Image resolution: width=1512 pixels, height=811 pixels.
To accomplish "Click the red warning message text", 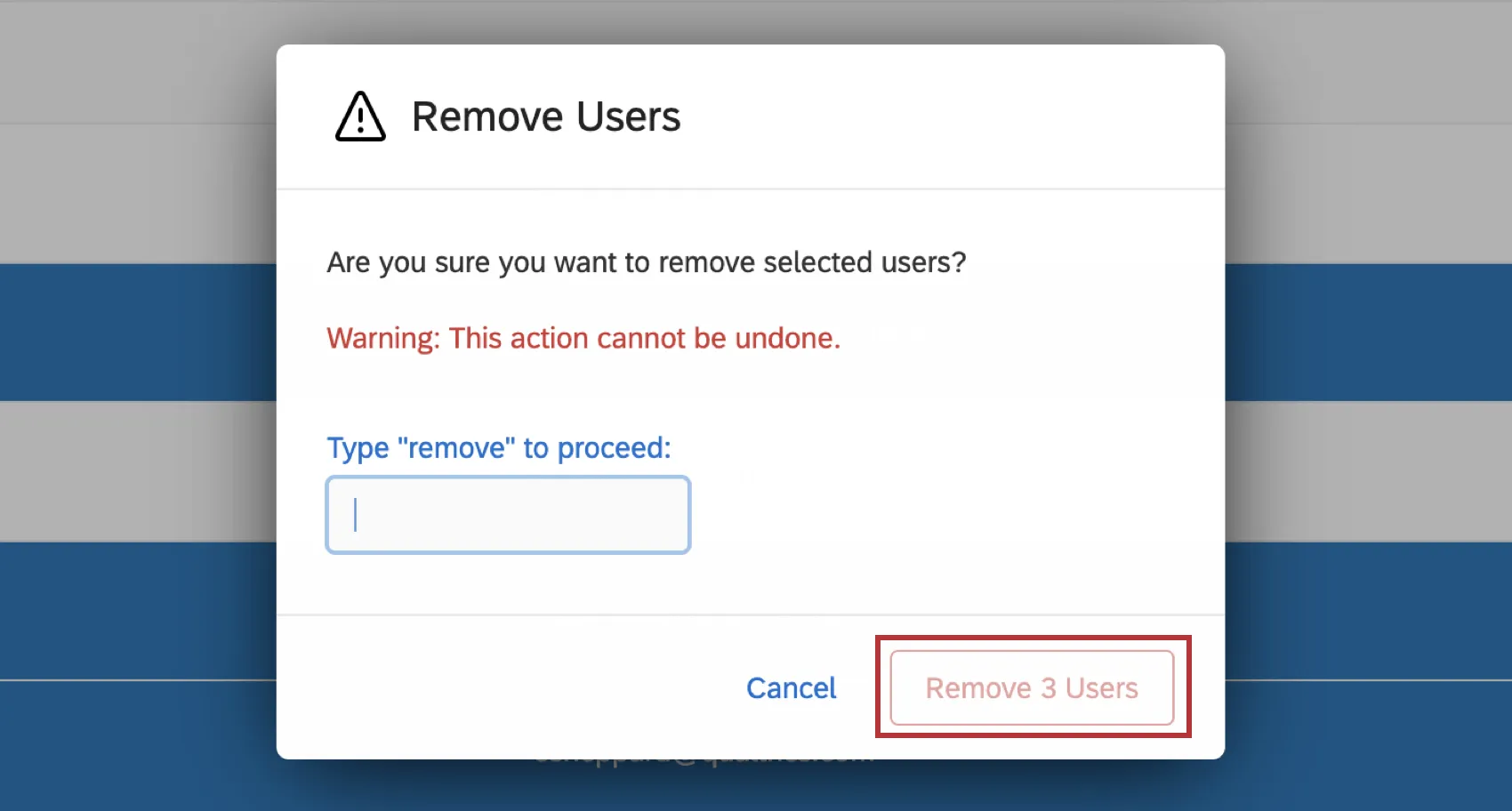I will 583,338.
